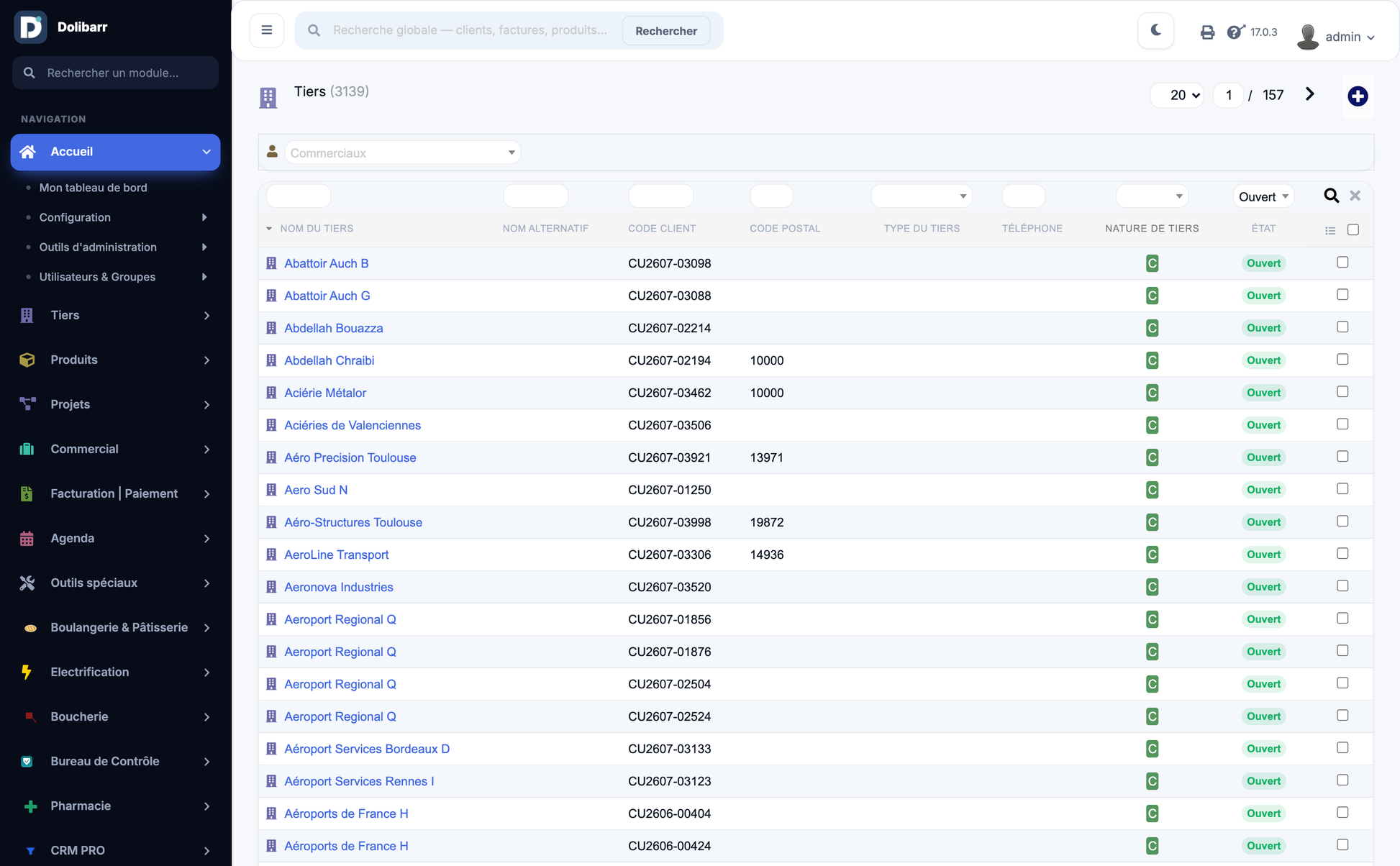
Task: Click the global search input field
Action: pos(471,30)
